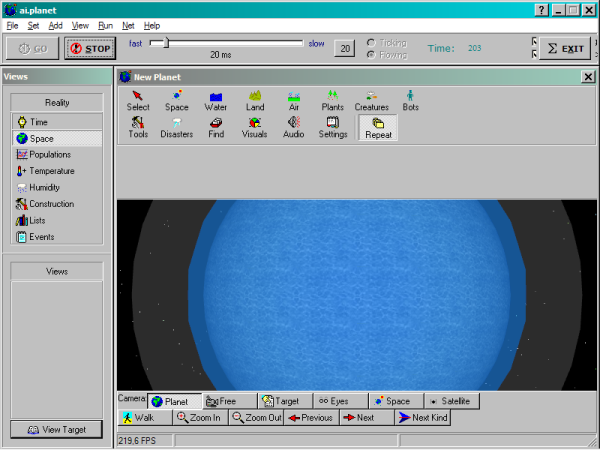Screen dimensions: 600x450
Task: Collapse the Reality panel header
Action: click(57, 102)
